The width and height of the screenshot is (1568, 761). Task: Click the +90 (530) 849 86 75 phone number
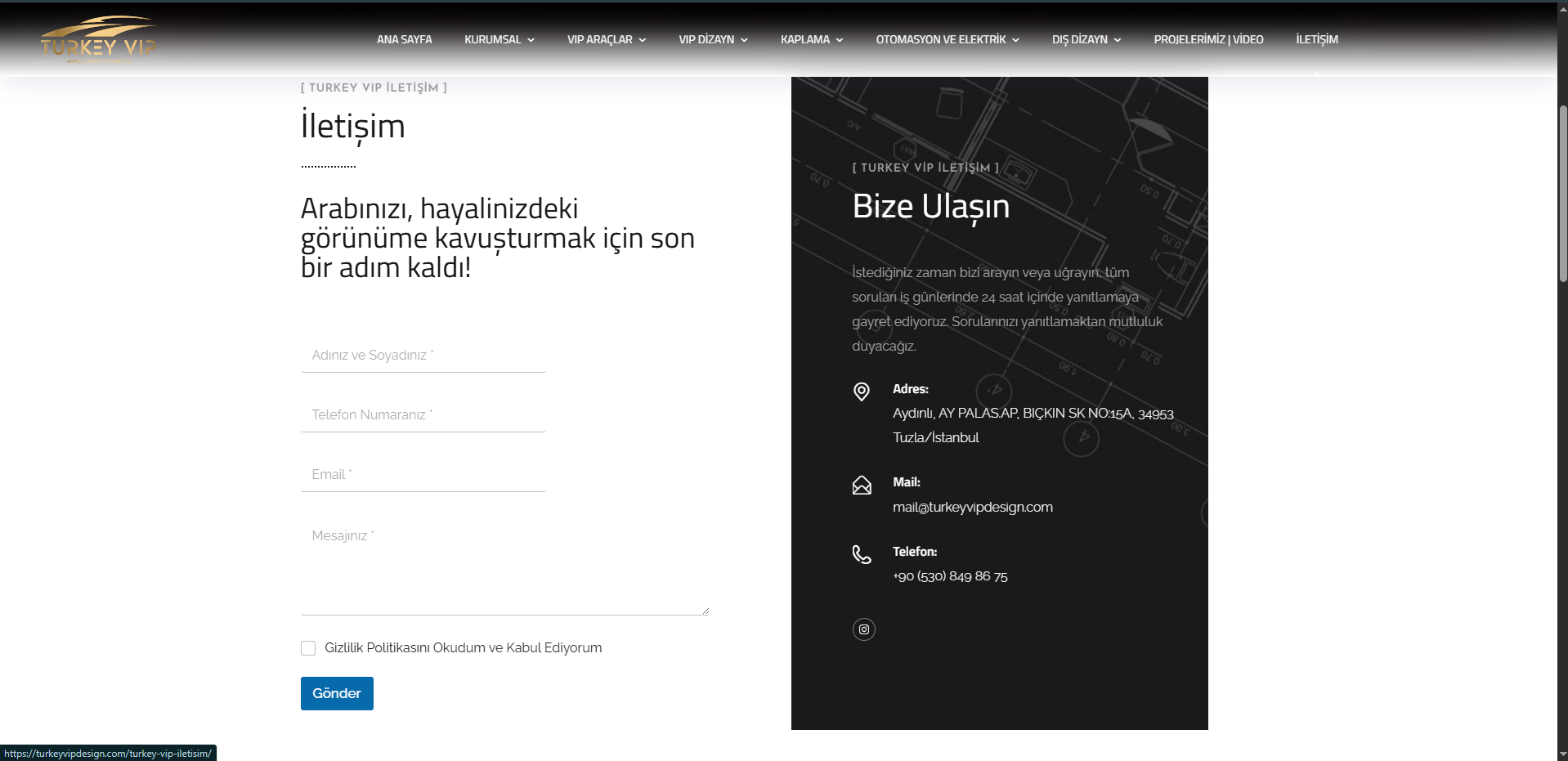click(949, 576)
